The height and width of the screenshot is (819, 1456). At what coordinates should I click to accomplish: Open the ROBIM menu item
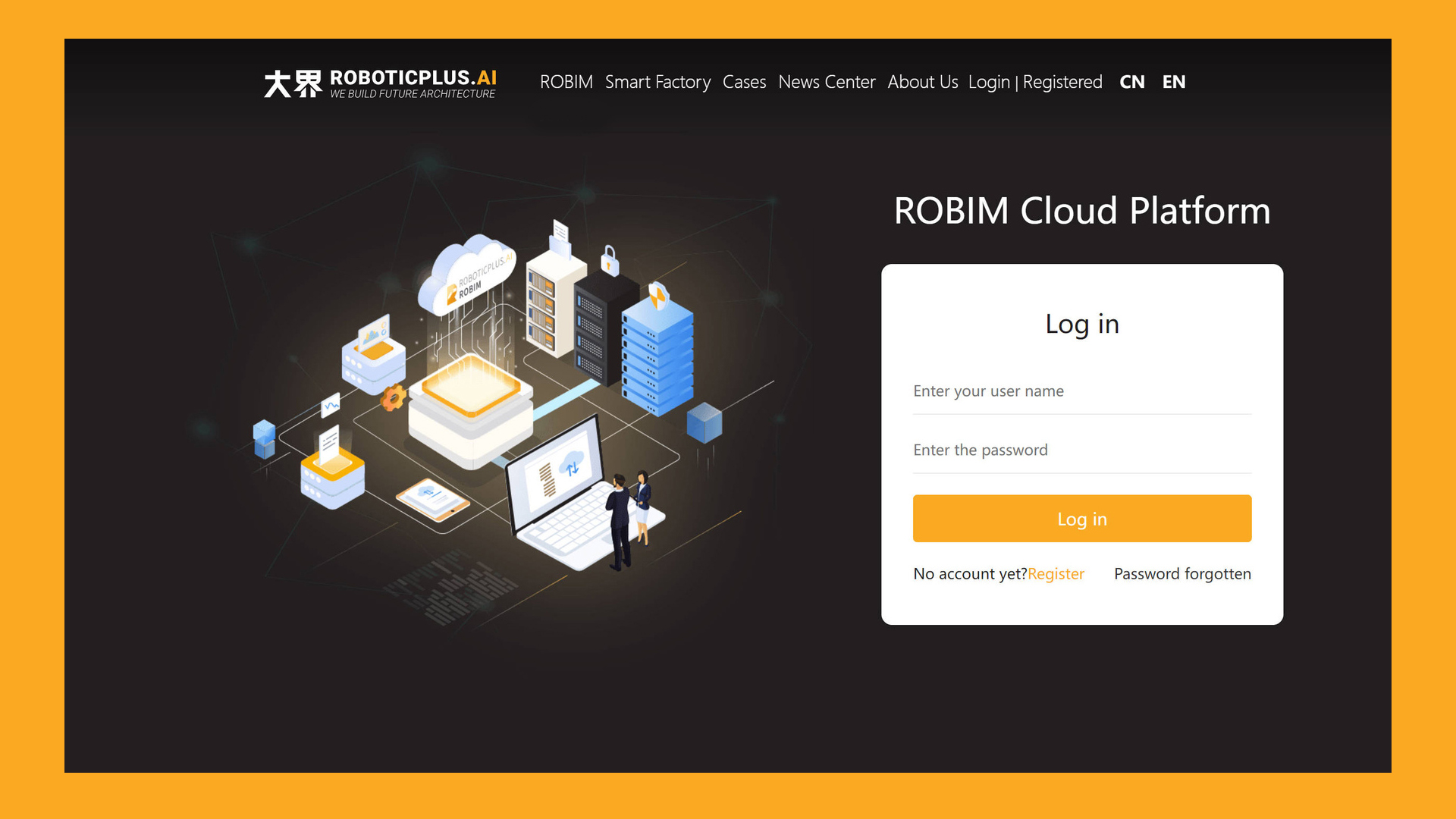pyautogui.click(x=566, y=82)
